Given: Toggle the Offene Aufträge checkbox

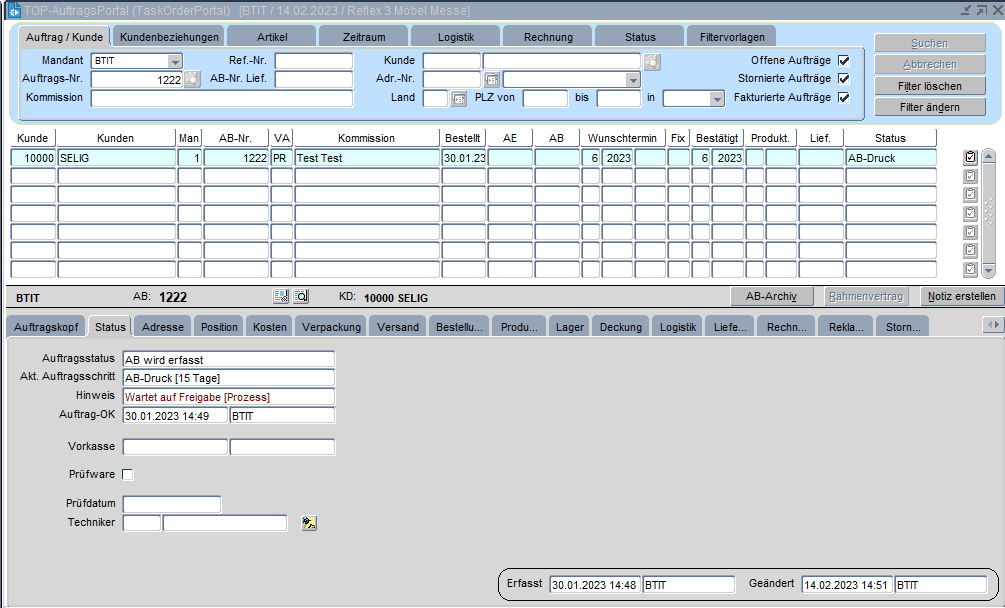Looking at the screenshot, I should 844,61.
